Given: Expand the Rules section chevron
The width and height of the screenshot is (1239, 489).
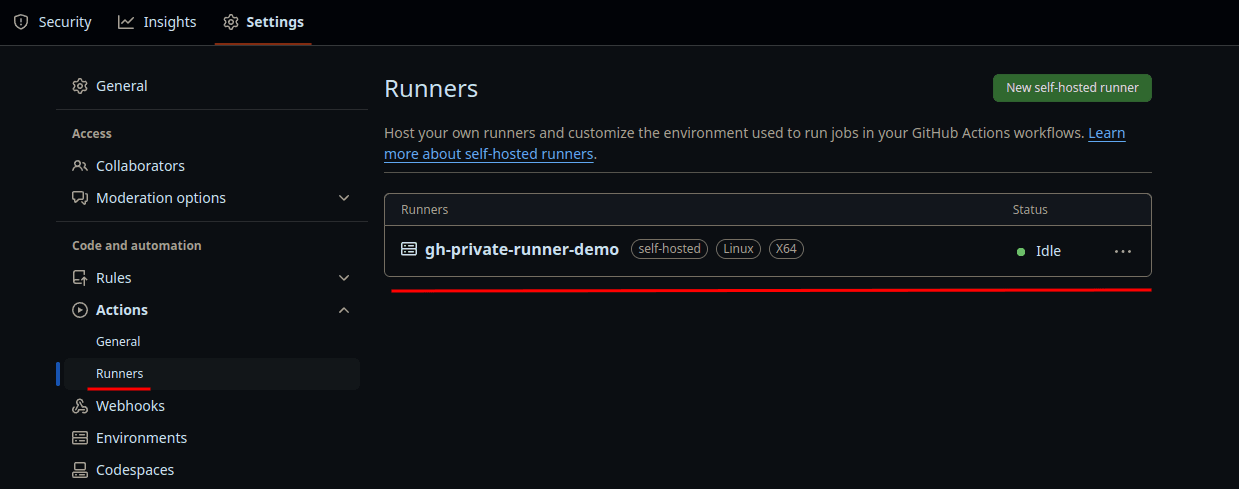Looking at the screenshot, I should point(344,278).
